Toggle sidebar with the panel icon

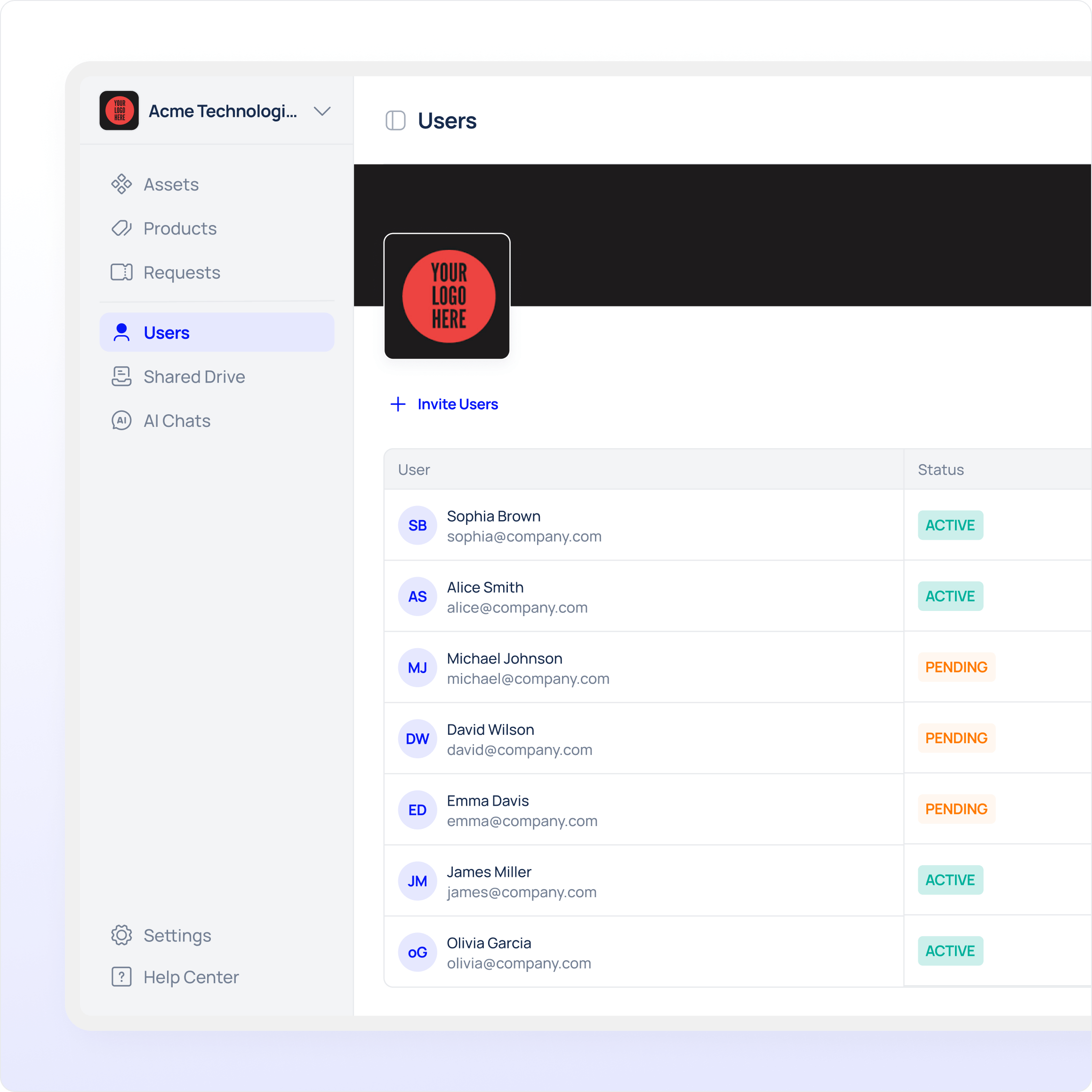[395, 121]
